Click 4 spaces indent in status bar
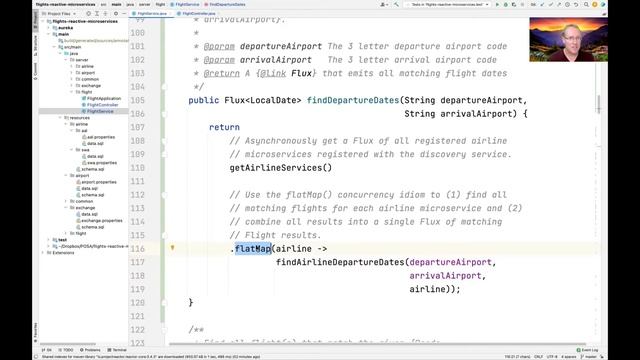 [x=569, y=357]
